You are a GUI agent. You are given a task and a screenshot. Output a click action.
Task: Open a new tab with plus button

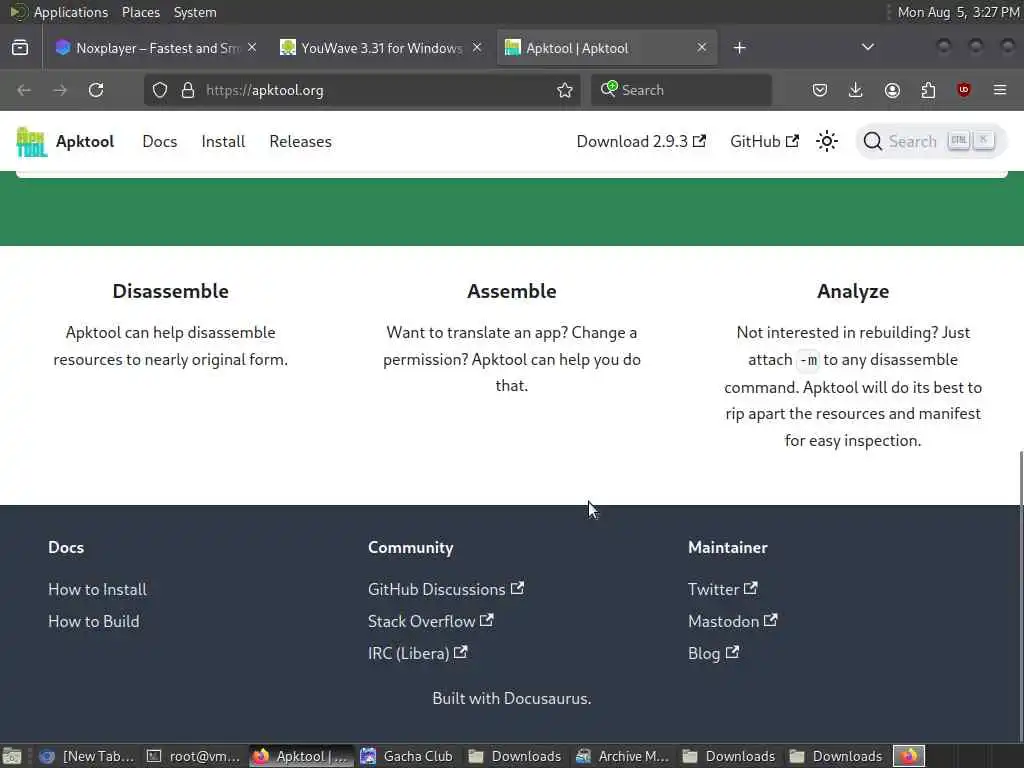739,48
